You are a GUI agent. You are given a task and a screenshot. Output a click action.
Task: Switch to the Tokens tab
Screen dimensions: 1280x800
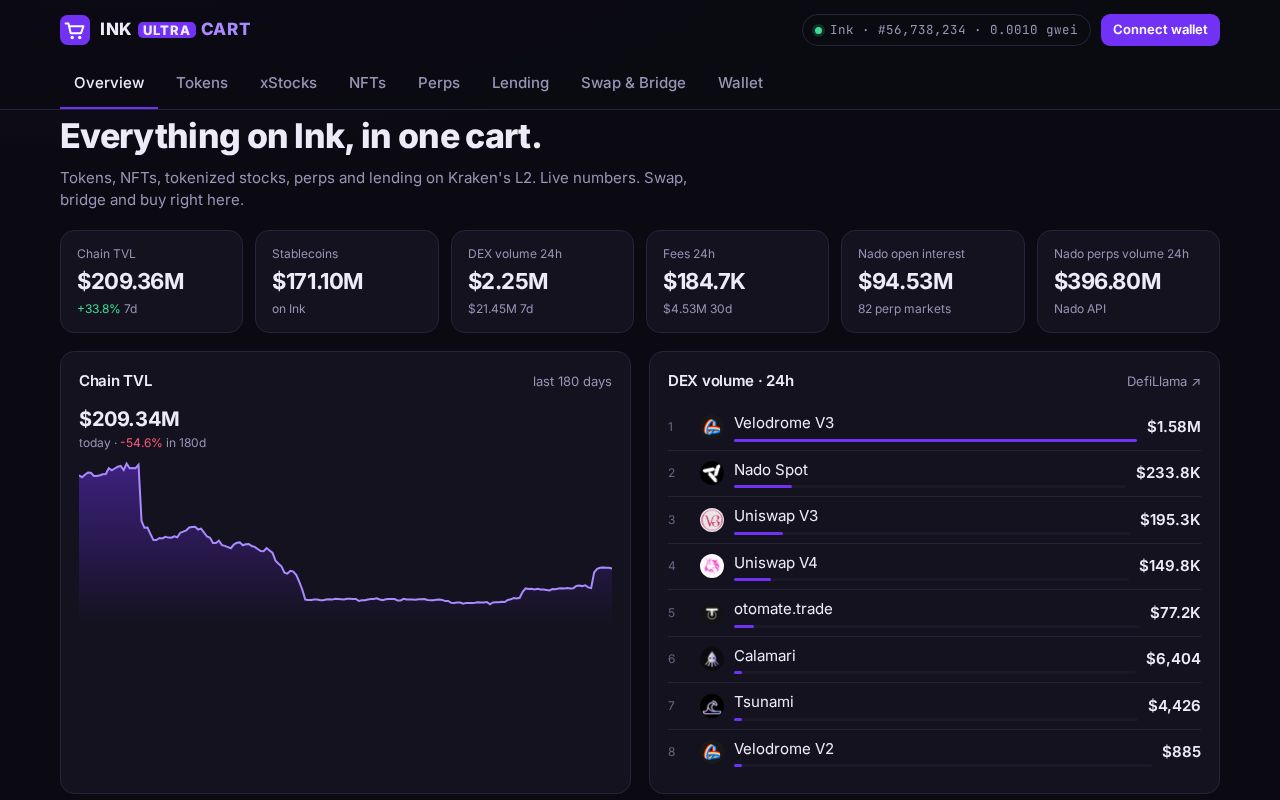click(x=202, y=83)
